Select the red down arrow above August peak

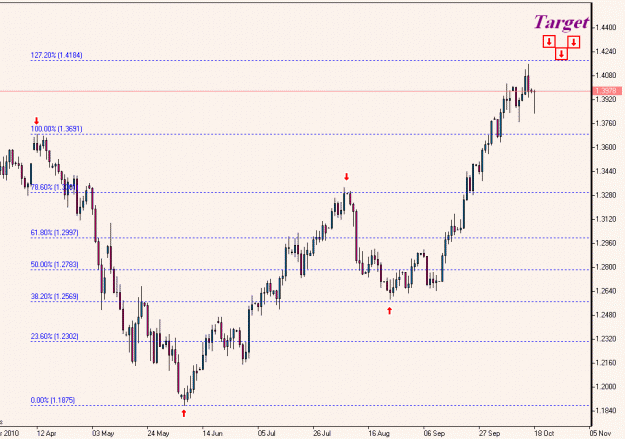coord(346,177)
